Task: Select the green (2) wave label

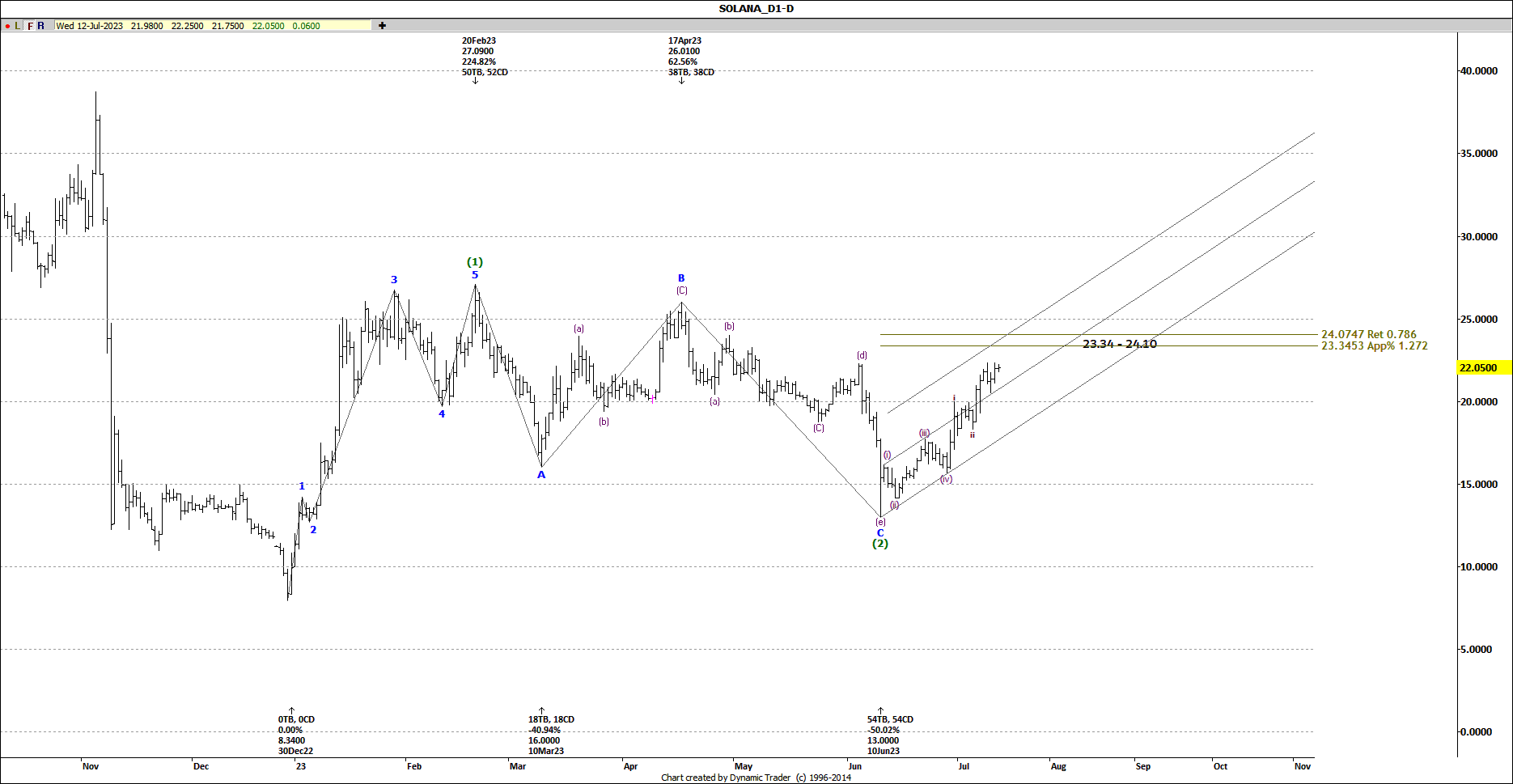Action: tap(880, 544)
